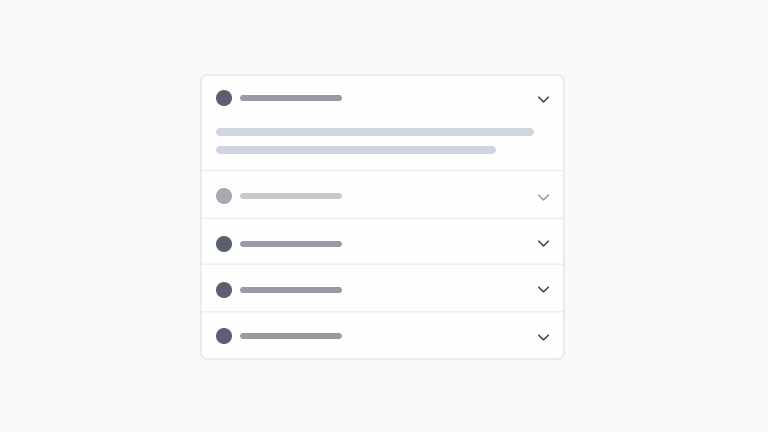Click the circle icon in the fourth accordion row

[224, 290]
